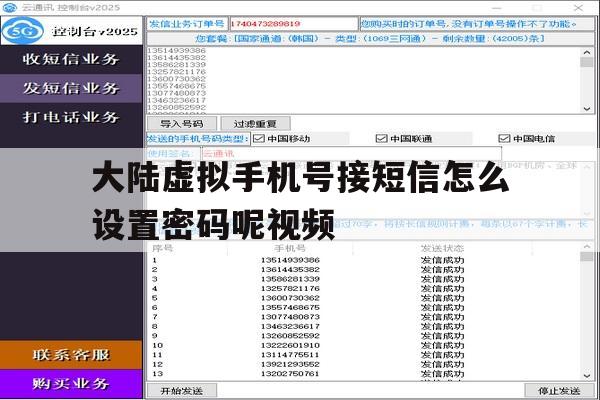
Task: Select table row with 13921293552
Action: click(364, 364)
